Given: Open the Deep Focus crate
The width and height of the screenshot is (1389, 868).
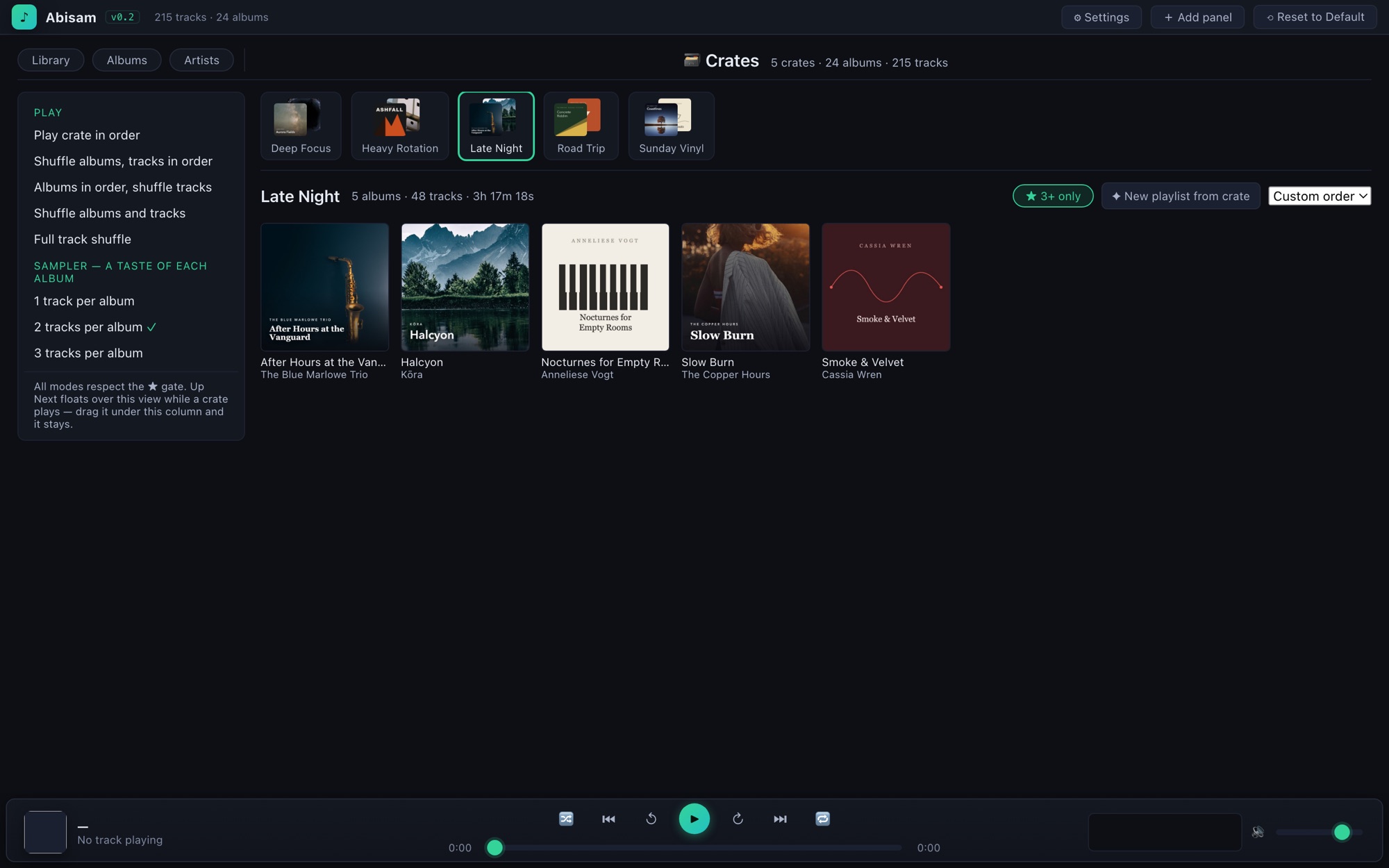Looking at the screenshot, I should (301, 126).
